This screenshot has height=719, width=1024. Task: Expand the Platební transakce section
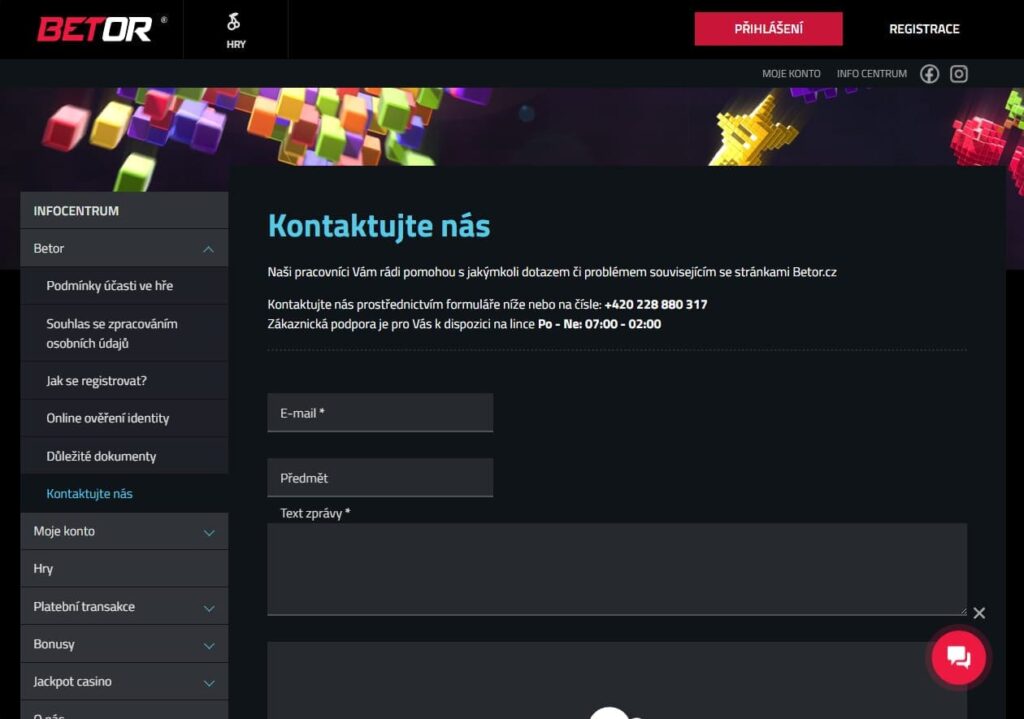209,606
